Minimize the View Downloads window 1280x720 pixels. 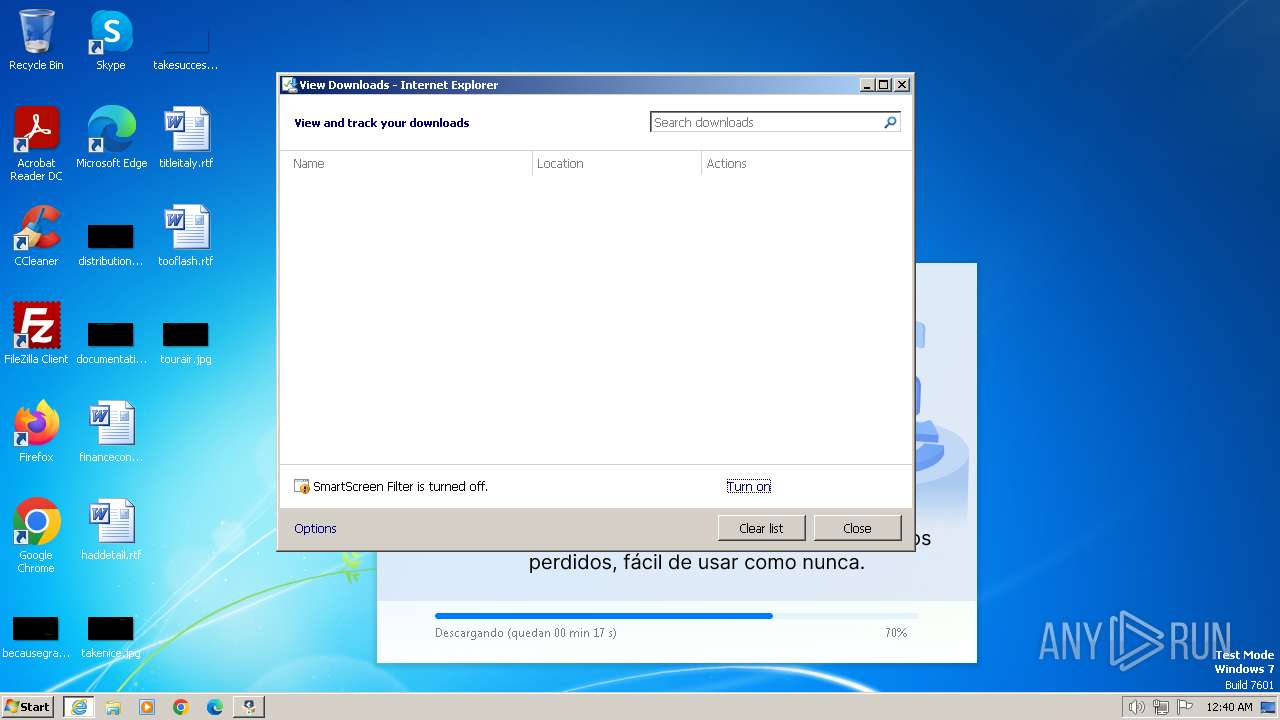click(x=868, y=85)
